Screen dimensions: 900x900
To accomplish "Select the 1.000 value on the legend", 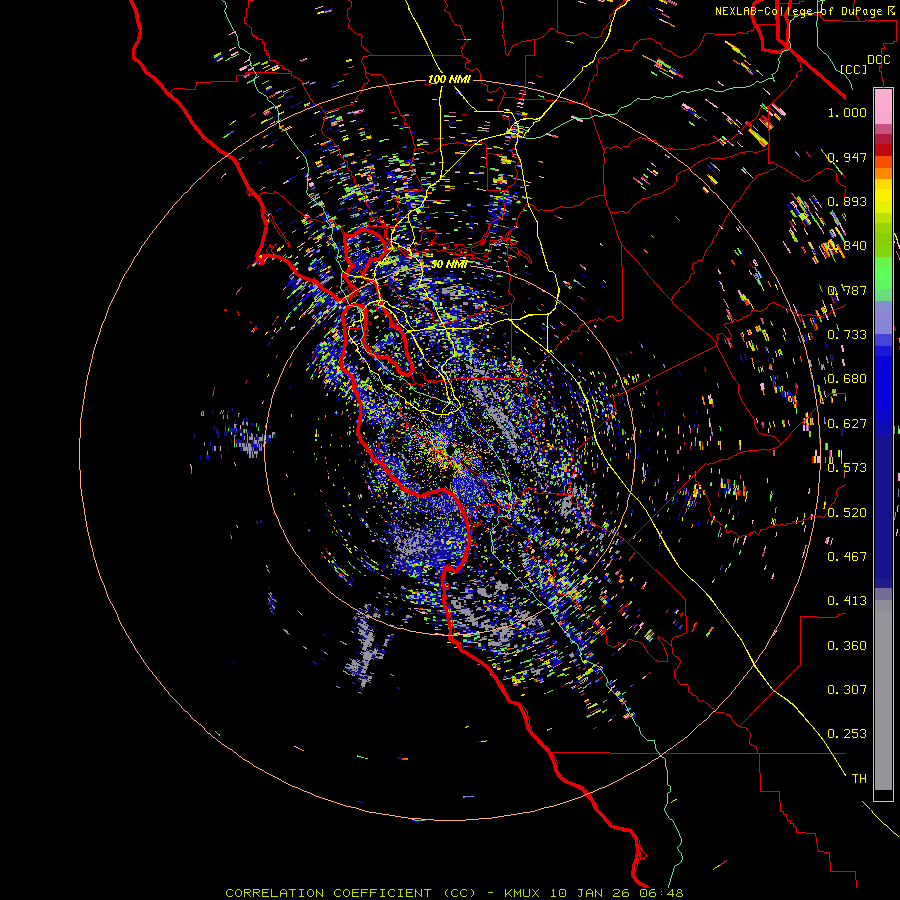I will pos(847,112).
